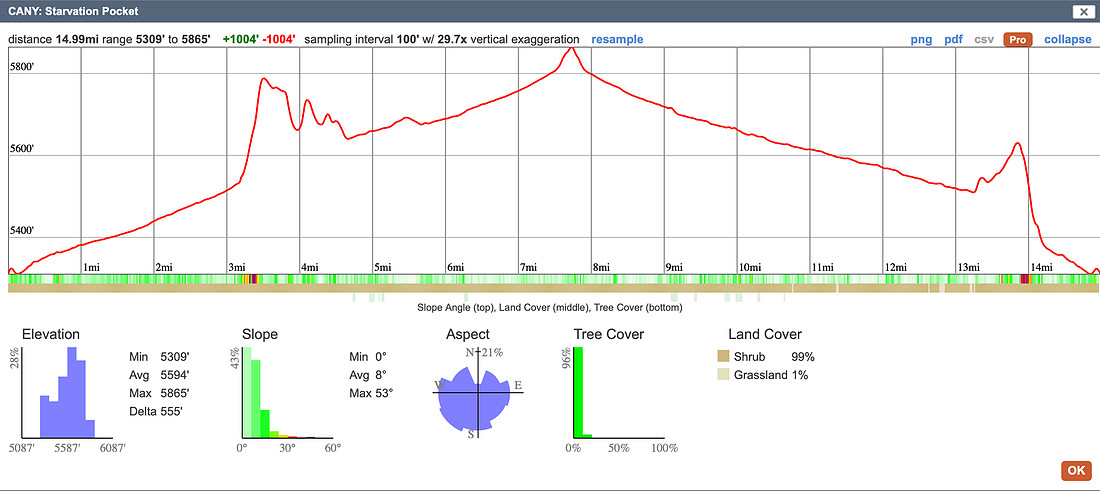Click the orange Pro badge
The image size is (1100, 491).
pyautogui.click(x=1018, y=39)
